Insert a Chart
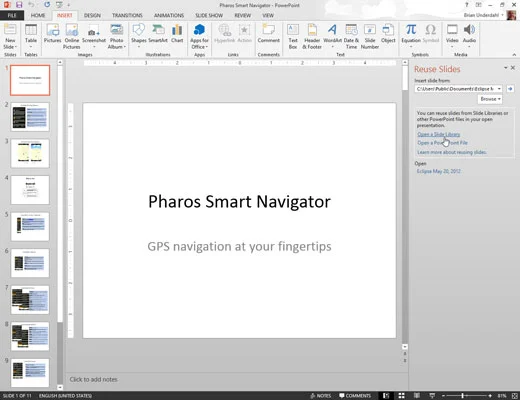Viewport: 520px width, 400px height. pos(177,33)
